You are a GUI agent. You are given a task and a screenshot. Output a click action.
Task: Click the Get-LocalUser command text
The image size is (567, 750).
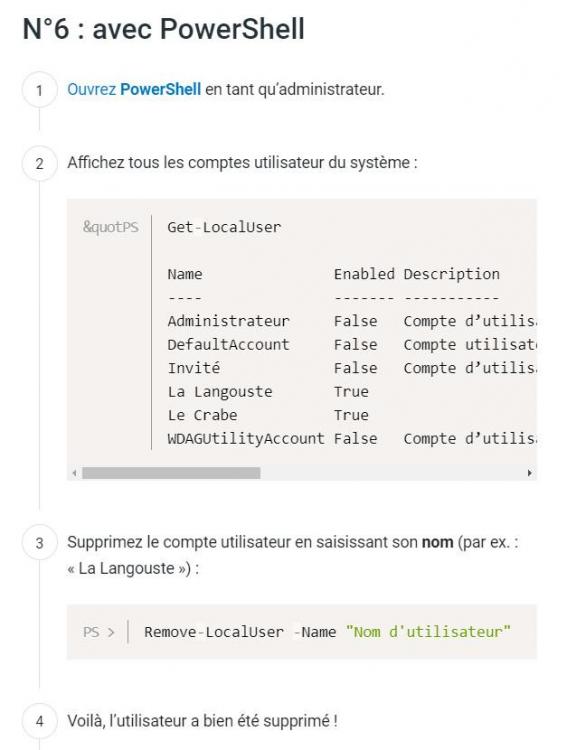coord(224,227)
